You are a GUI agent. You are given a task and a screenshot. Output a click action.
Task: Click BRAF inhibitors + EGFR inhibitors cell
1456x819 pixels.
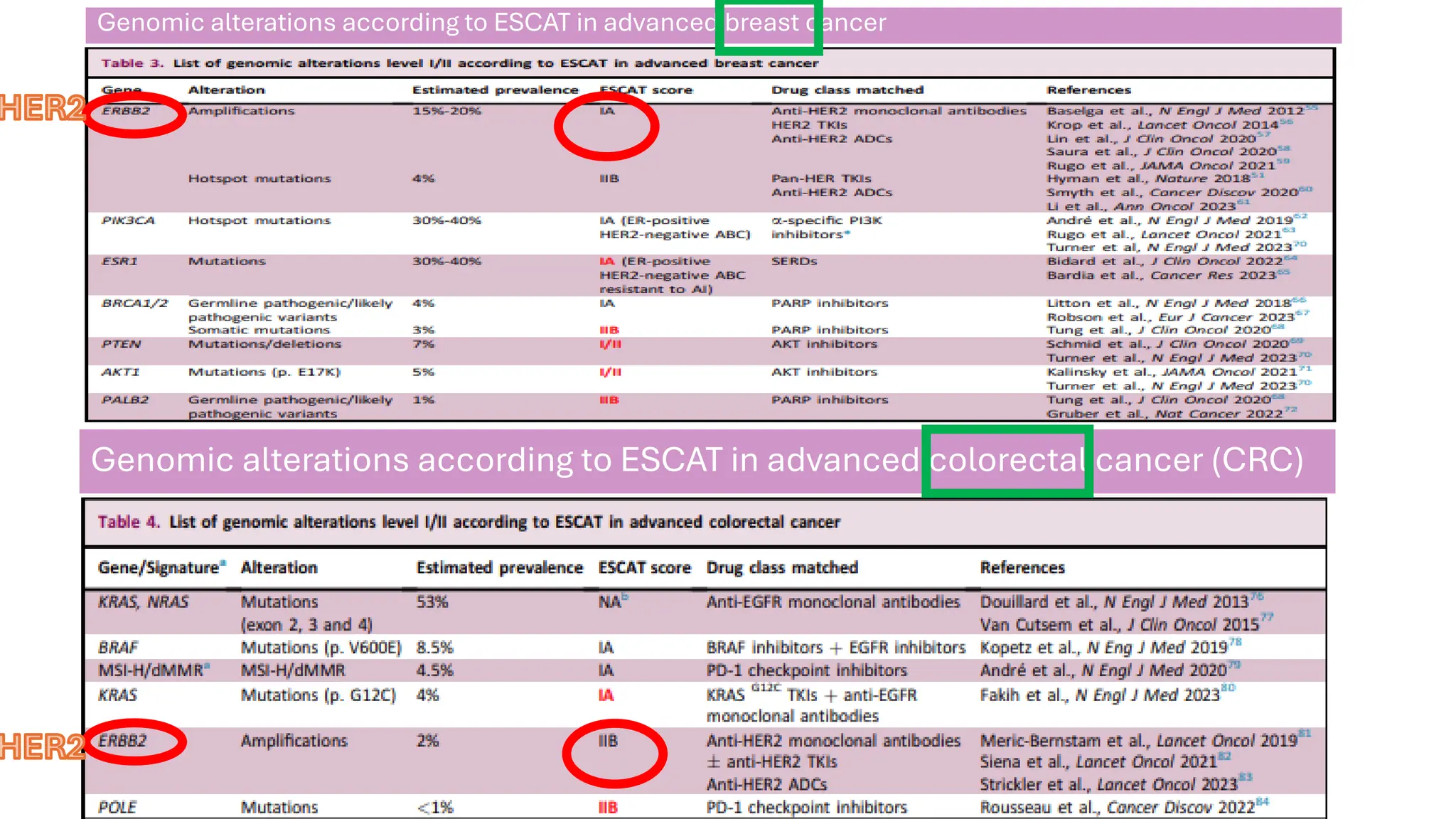point(836,648)
